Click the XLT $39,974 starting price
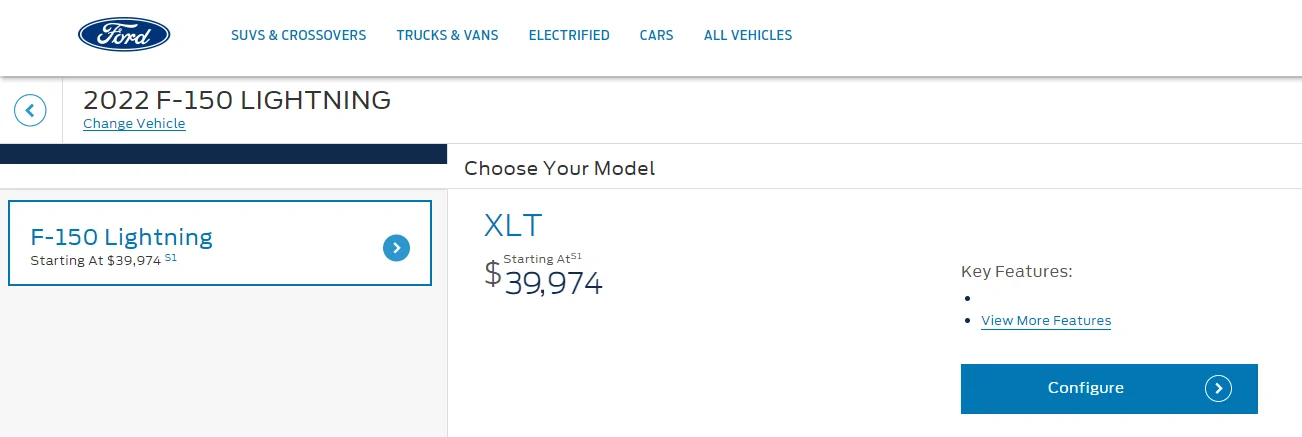1302x437 pixels. coord(552,284)
